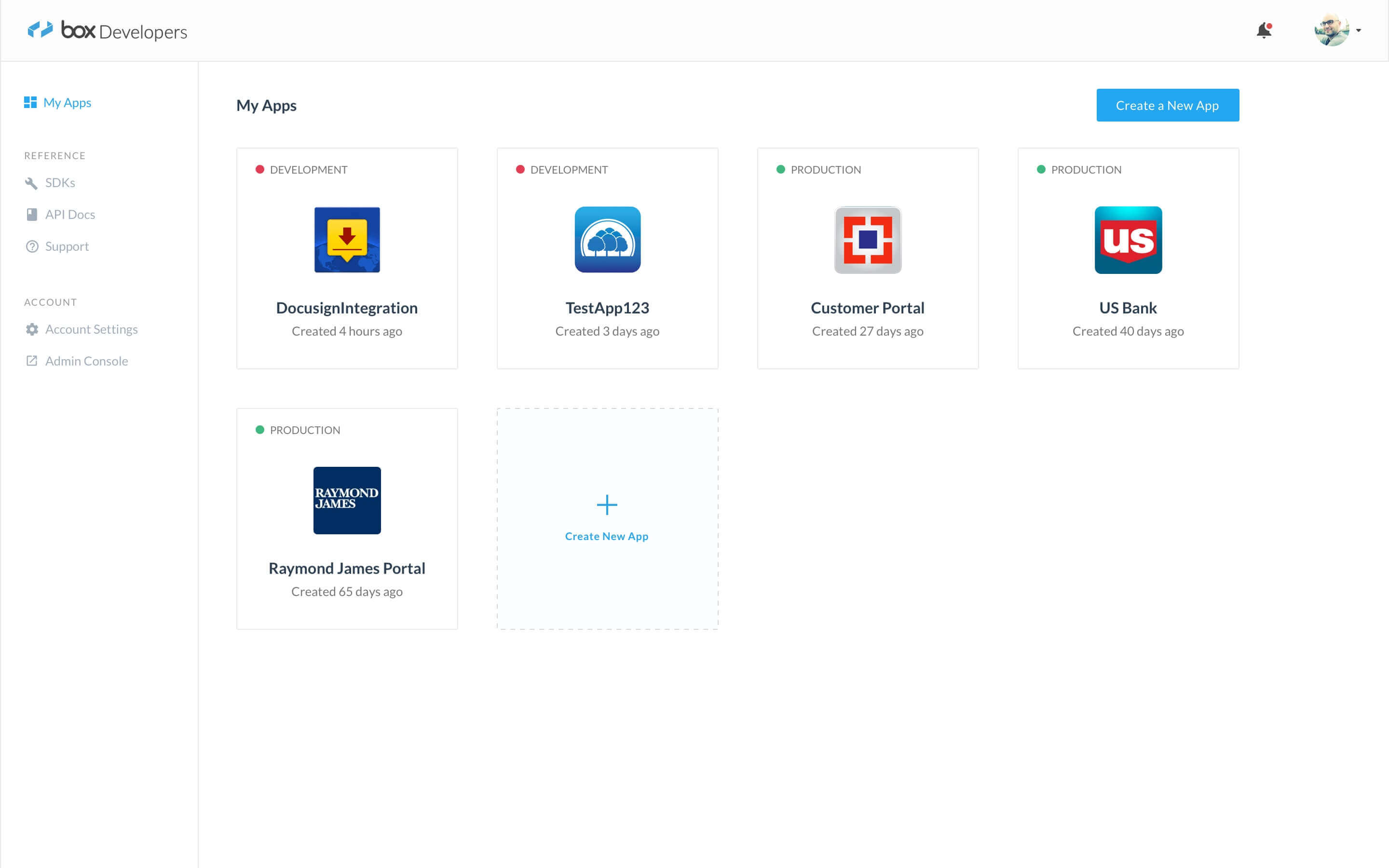Click the green status dot on Customer Portal
1389x868 pixels.
[781, 169]
